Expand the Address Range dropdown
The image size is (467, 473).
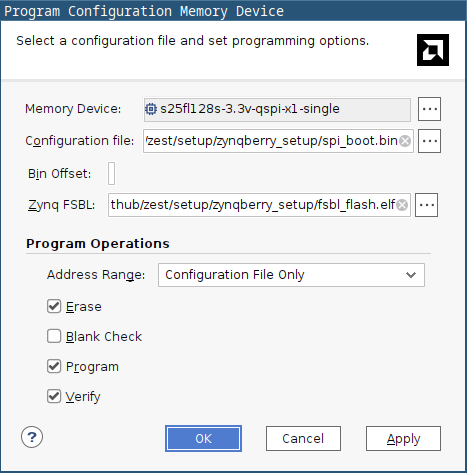pos(291,275)
